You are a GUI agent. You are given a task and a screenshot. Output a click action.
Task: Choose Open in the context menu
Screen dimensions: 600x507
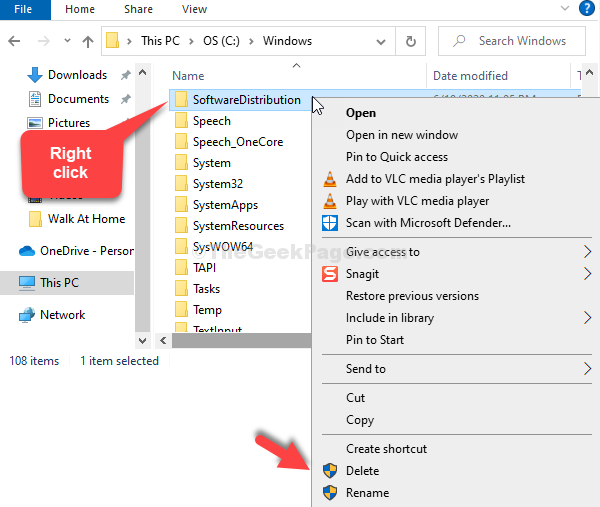tap(455, 113)
